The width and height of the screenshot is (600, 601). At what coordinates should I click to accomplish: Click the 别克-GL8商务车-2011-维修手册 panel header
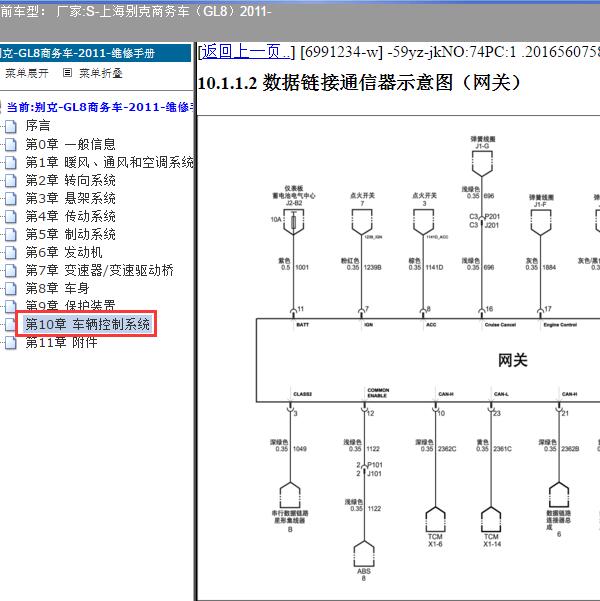(x=96, y=53)
